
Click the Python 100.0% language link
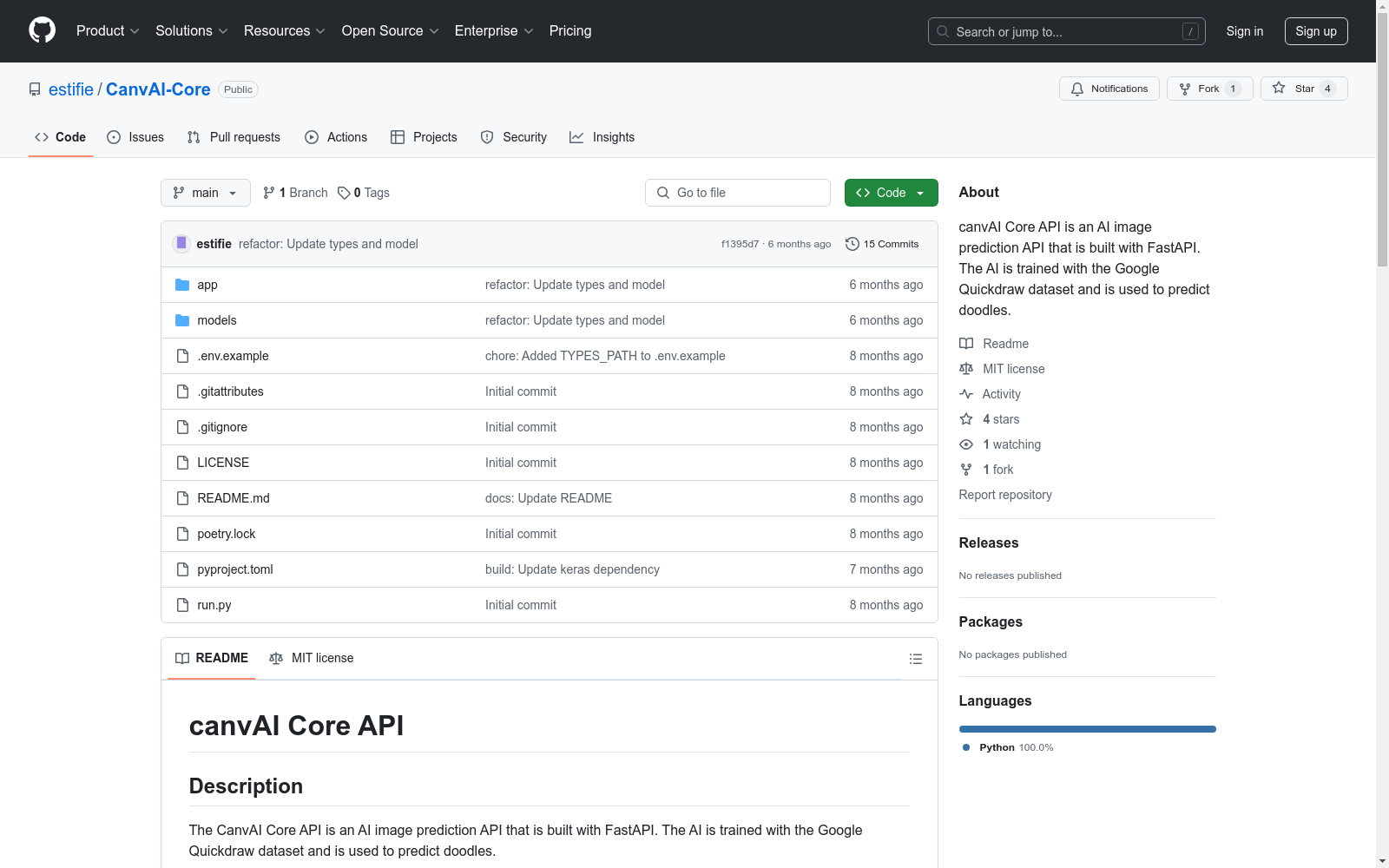[x=1008, y=747]
